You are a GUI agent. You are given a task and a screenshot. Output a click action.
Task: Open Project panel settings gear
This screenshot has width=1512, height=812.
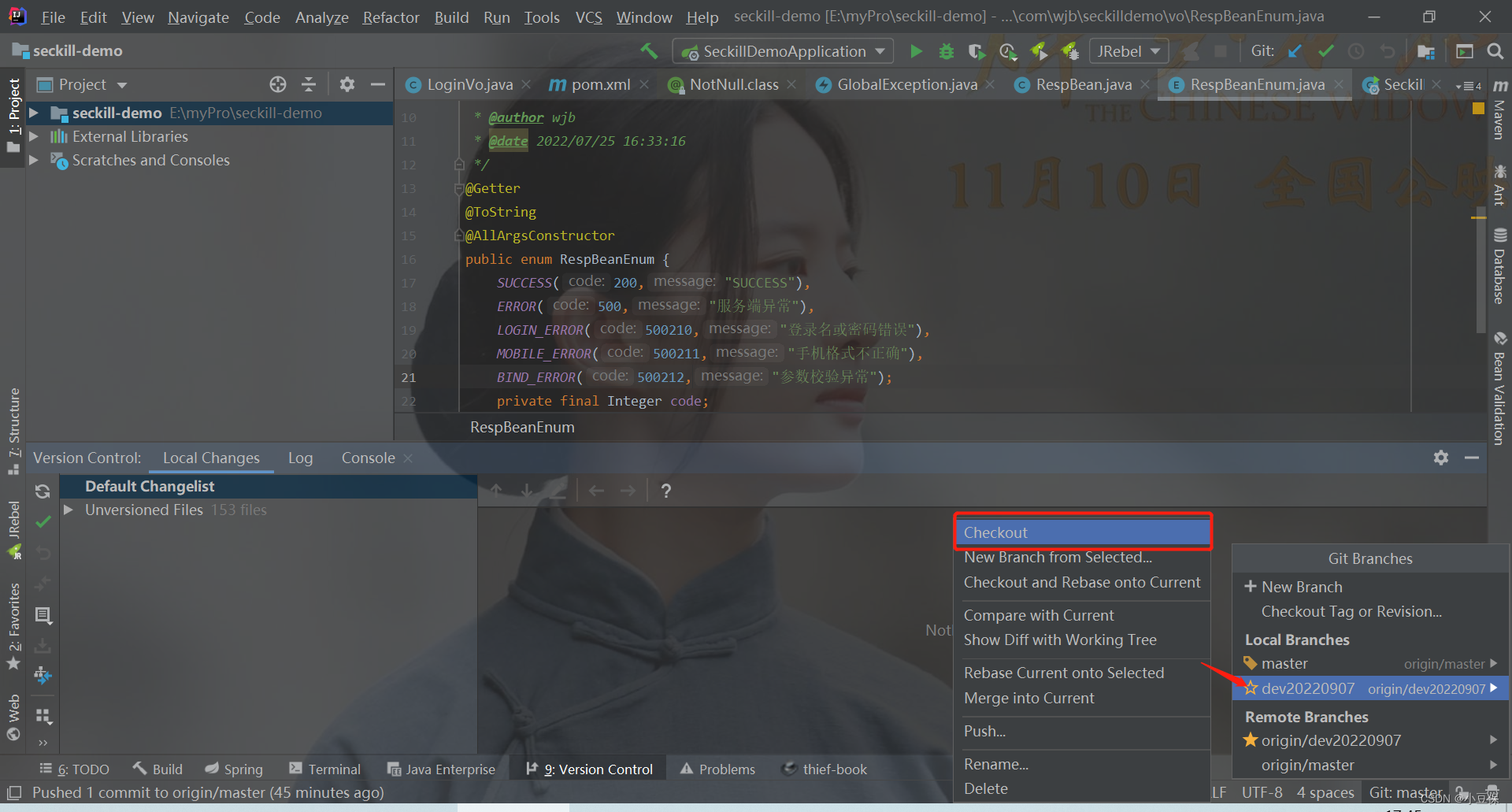point(347,84)
